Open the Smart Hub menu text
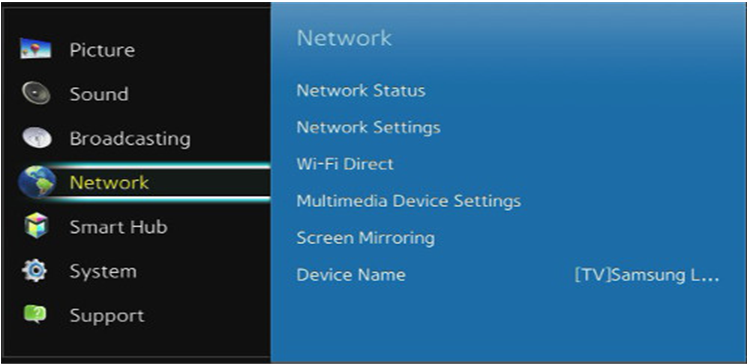 [118, 227]
